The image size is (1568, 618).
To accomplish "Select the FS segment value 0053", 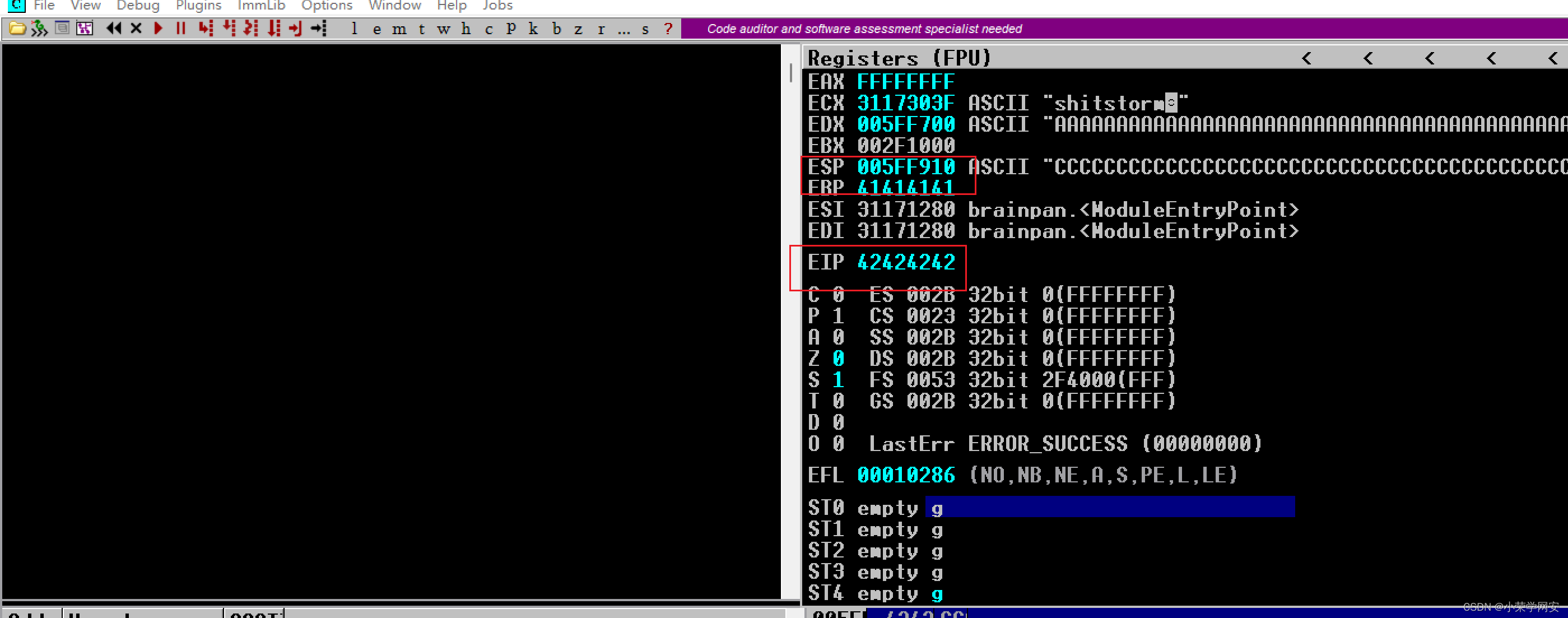I will click(x=930, y=380).
